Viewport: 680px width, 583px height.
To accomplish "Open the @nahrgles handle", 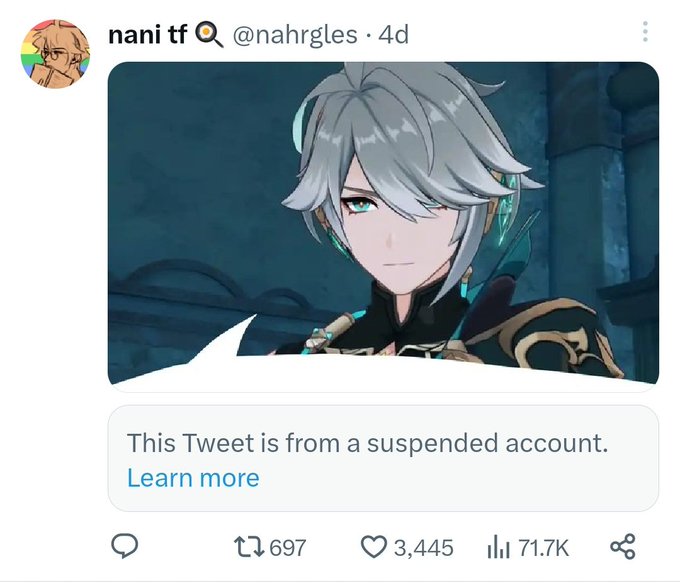I will click(295, 36).
